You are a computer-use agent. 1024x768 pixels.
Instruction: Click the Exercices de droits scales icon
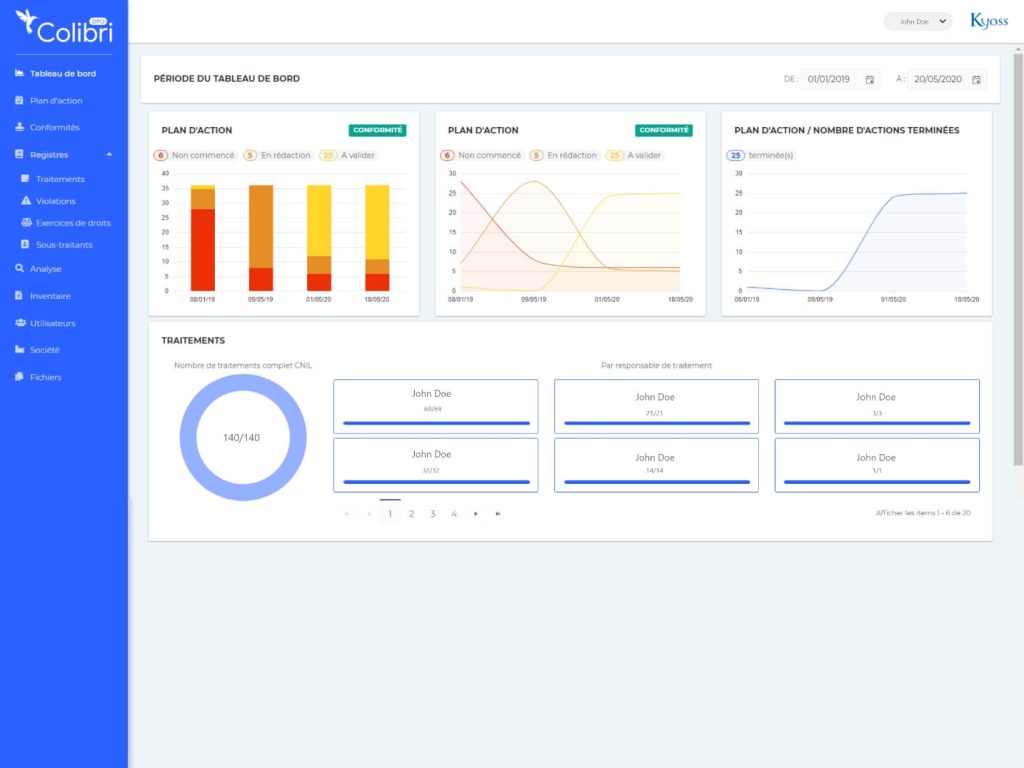[x=27, y=223]
